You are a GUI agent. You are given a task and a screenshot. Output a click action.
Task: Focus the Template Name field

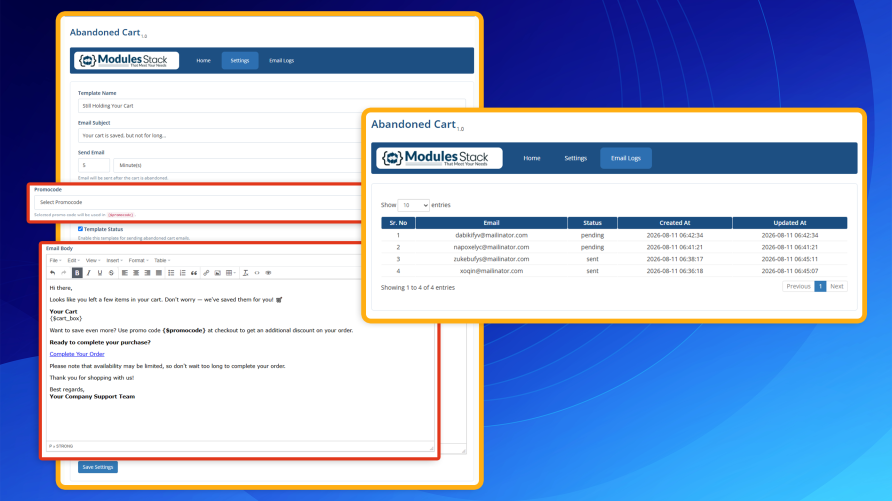click(271, 106)
